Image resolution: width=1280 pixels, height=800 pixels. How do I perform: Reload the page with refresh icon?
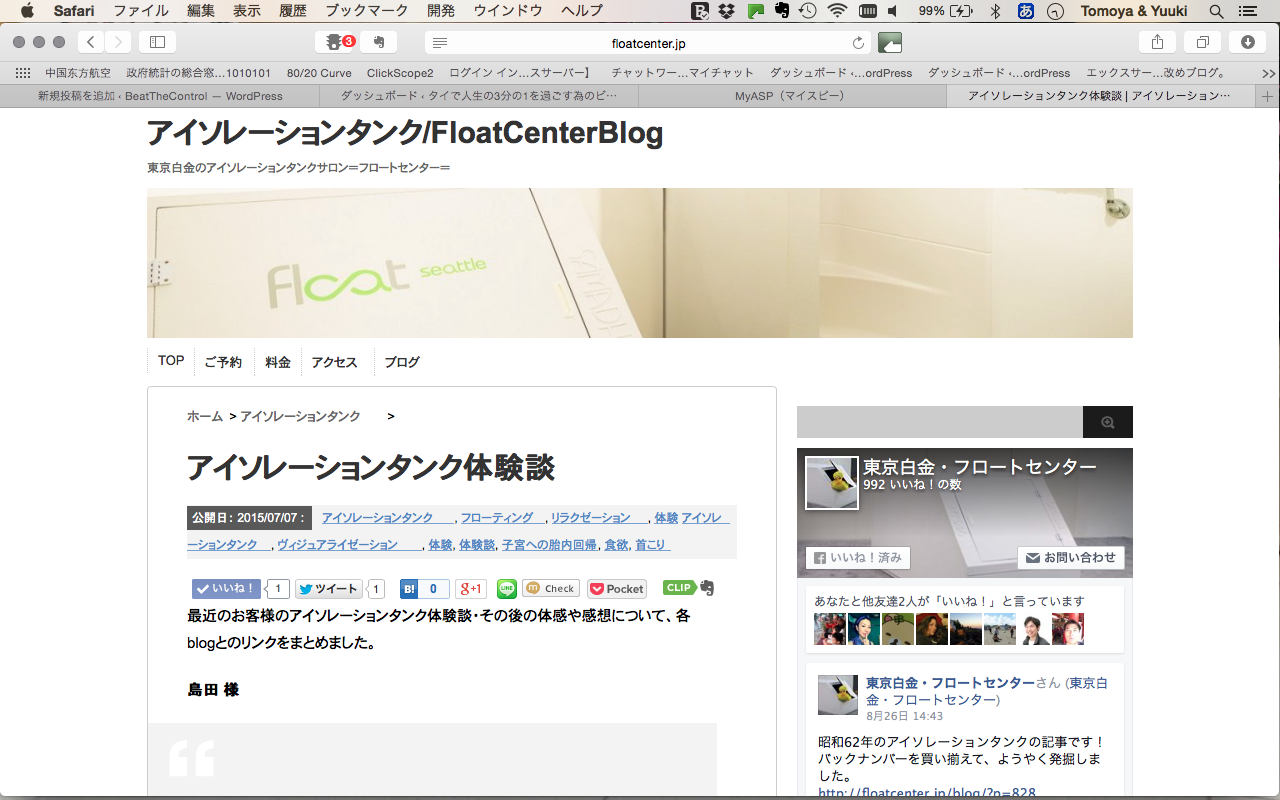point(858,43)
